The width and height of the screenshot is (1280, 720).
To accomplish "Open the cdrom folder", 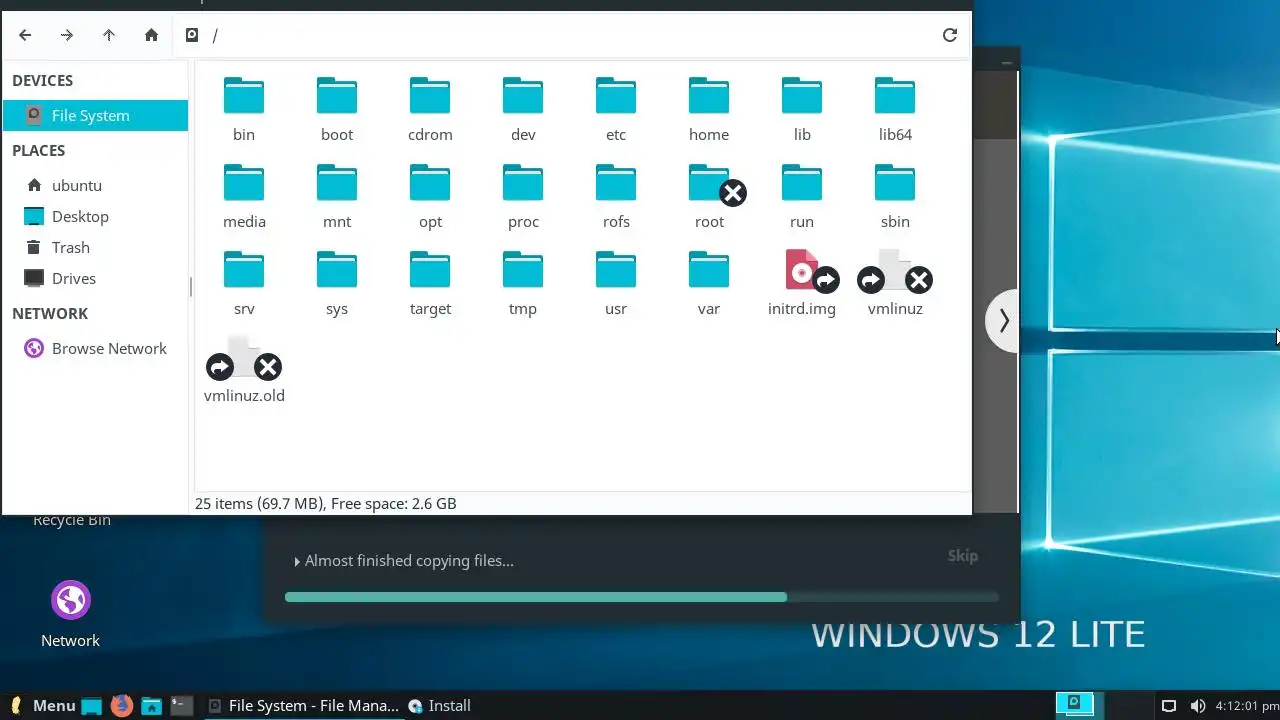I will tap(430, 110).
